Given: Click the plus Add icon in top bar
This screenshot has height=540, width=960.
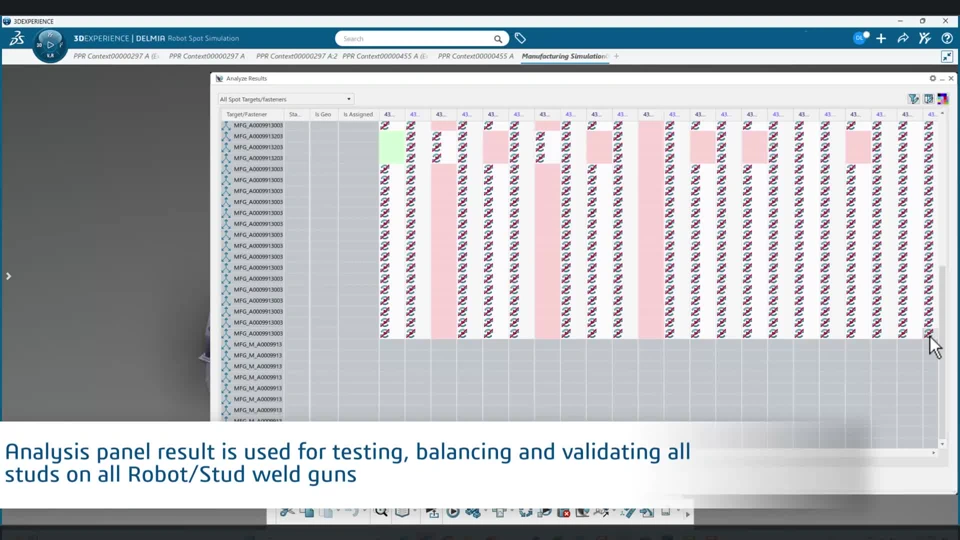Looking at the screenshot, I should point(881,39).
